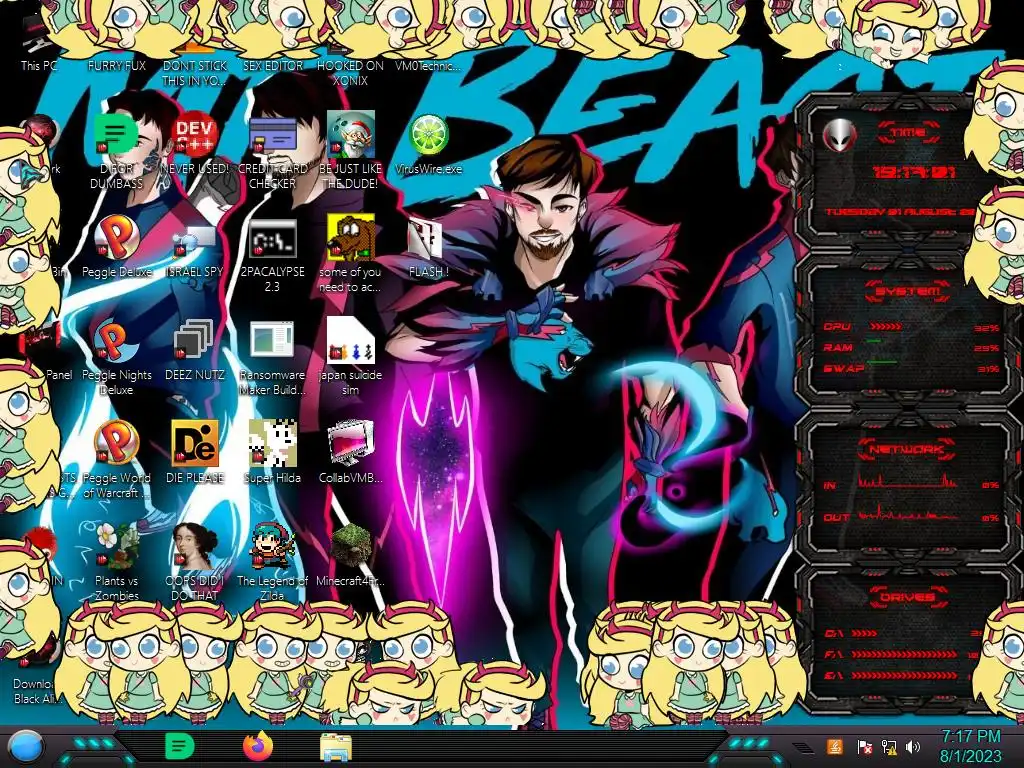This screenshot has width=1024, height=768.
Task: Click the RAM label in the SYSTEM widget
Action: (x=838, y=347)
